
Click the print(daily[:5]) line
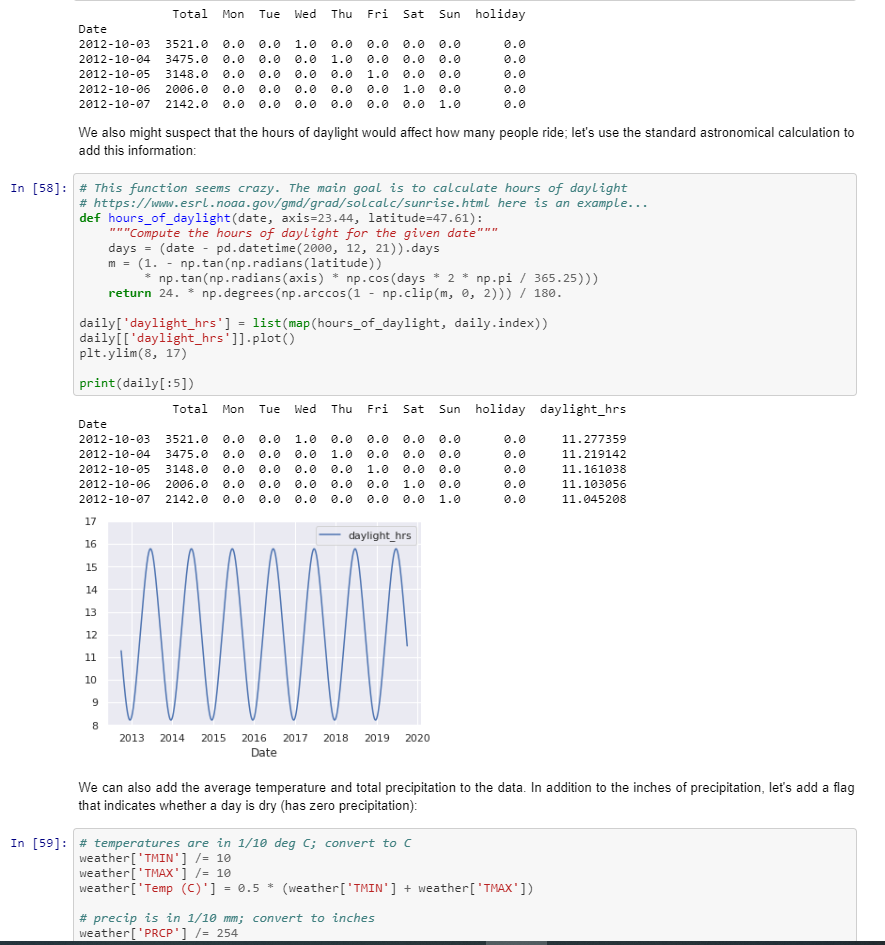point(137,383)
